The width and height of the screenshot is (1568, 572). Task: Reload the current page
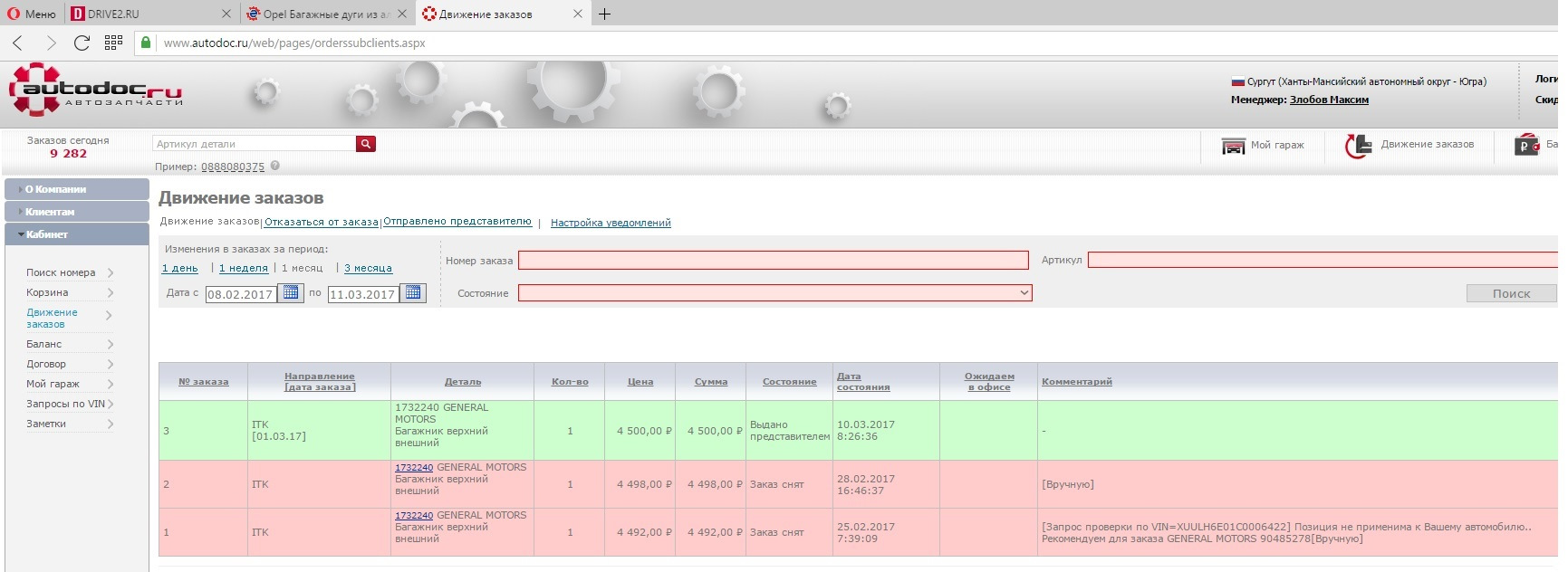(82, 43)
